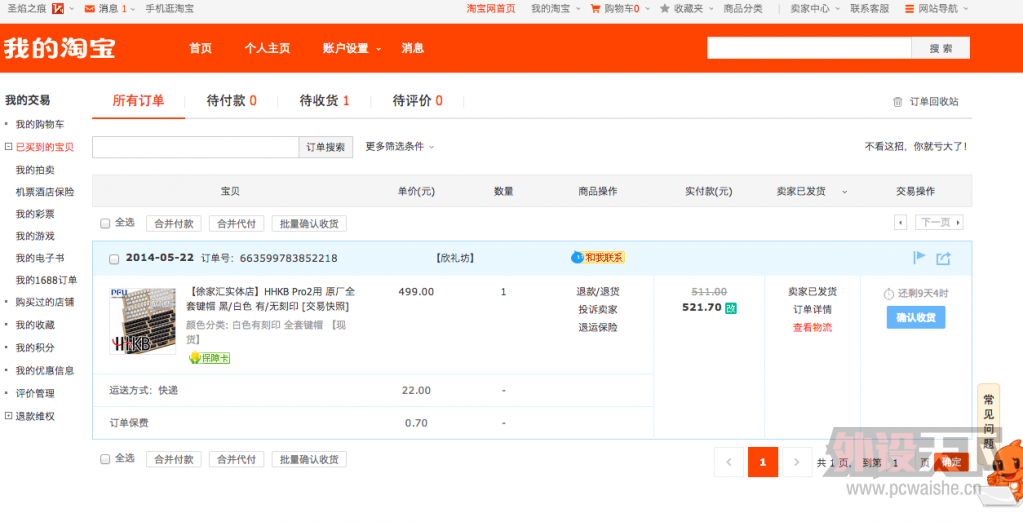1023x522 pixels.
Task: Click the green 改 icon beside 521.70
Action: tap(731, 307)
